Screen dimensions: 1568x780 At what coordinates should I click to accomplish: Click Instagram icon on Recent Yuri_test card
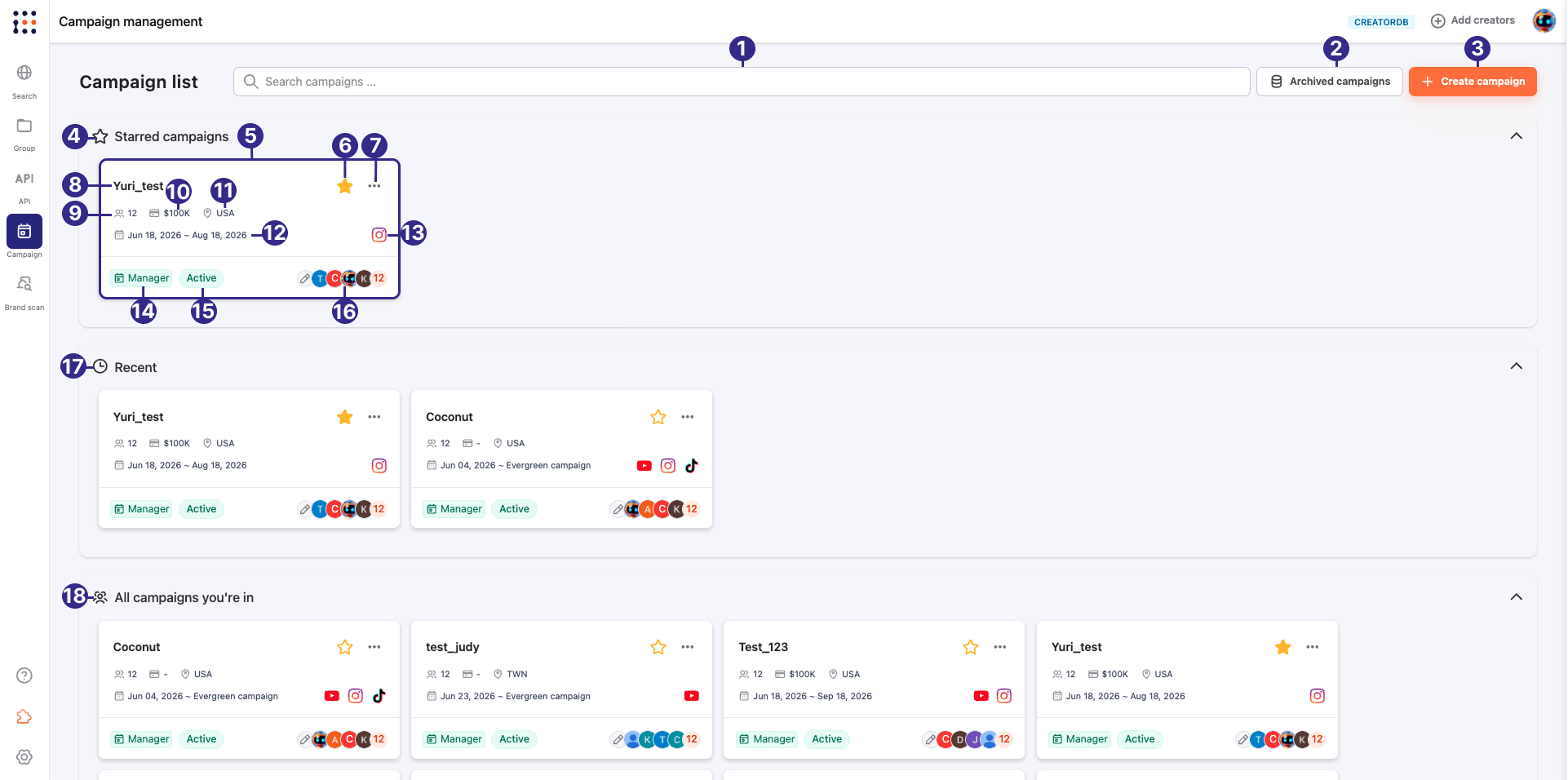tap(379, 466)
